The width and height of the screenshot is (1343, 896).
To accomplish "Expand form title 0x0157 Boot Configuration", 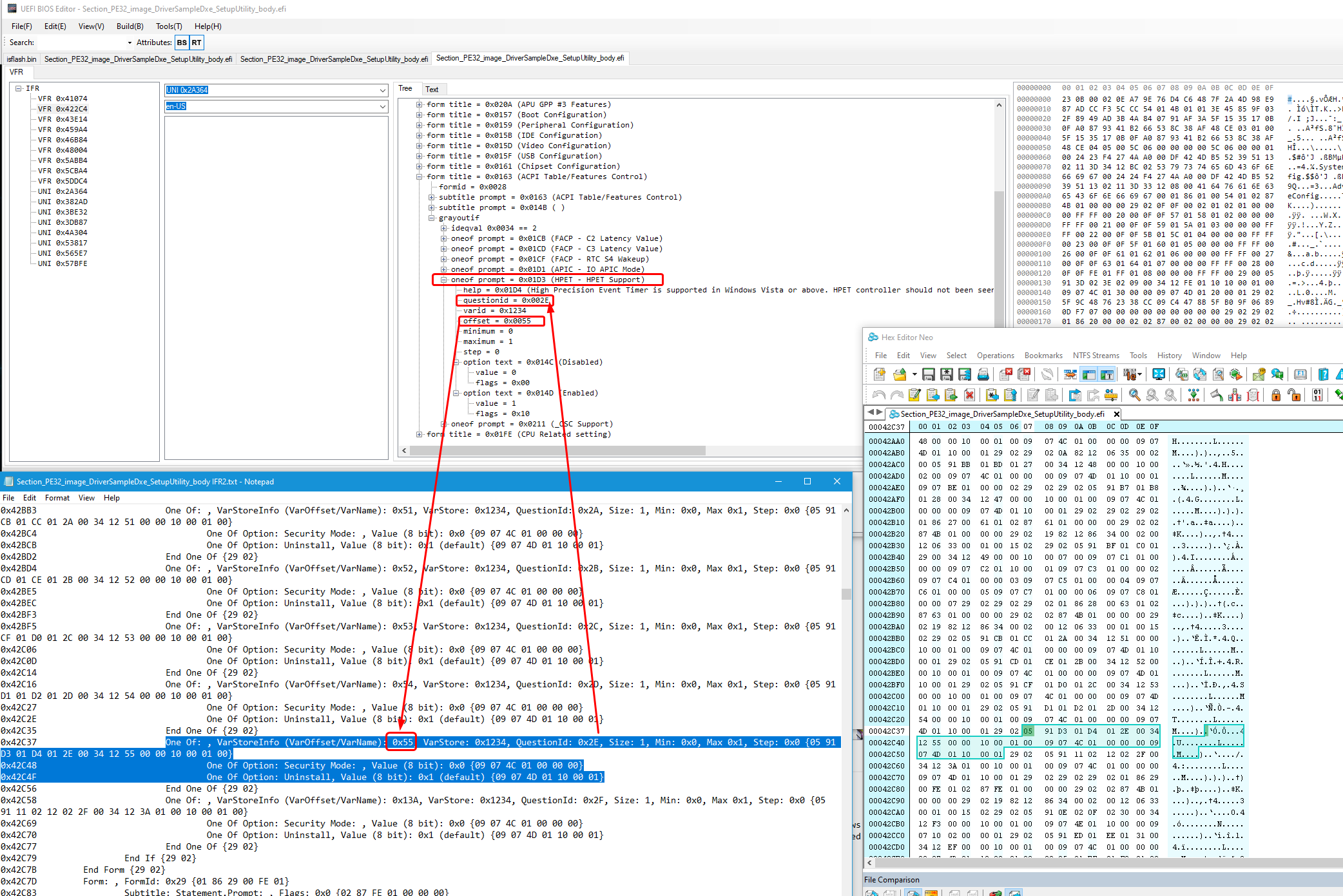I will (x=420, y=115).
